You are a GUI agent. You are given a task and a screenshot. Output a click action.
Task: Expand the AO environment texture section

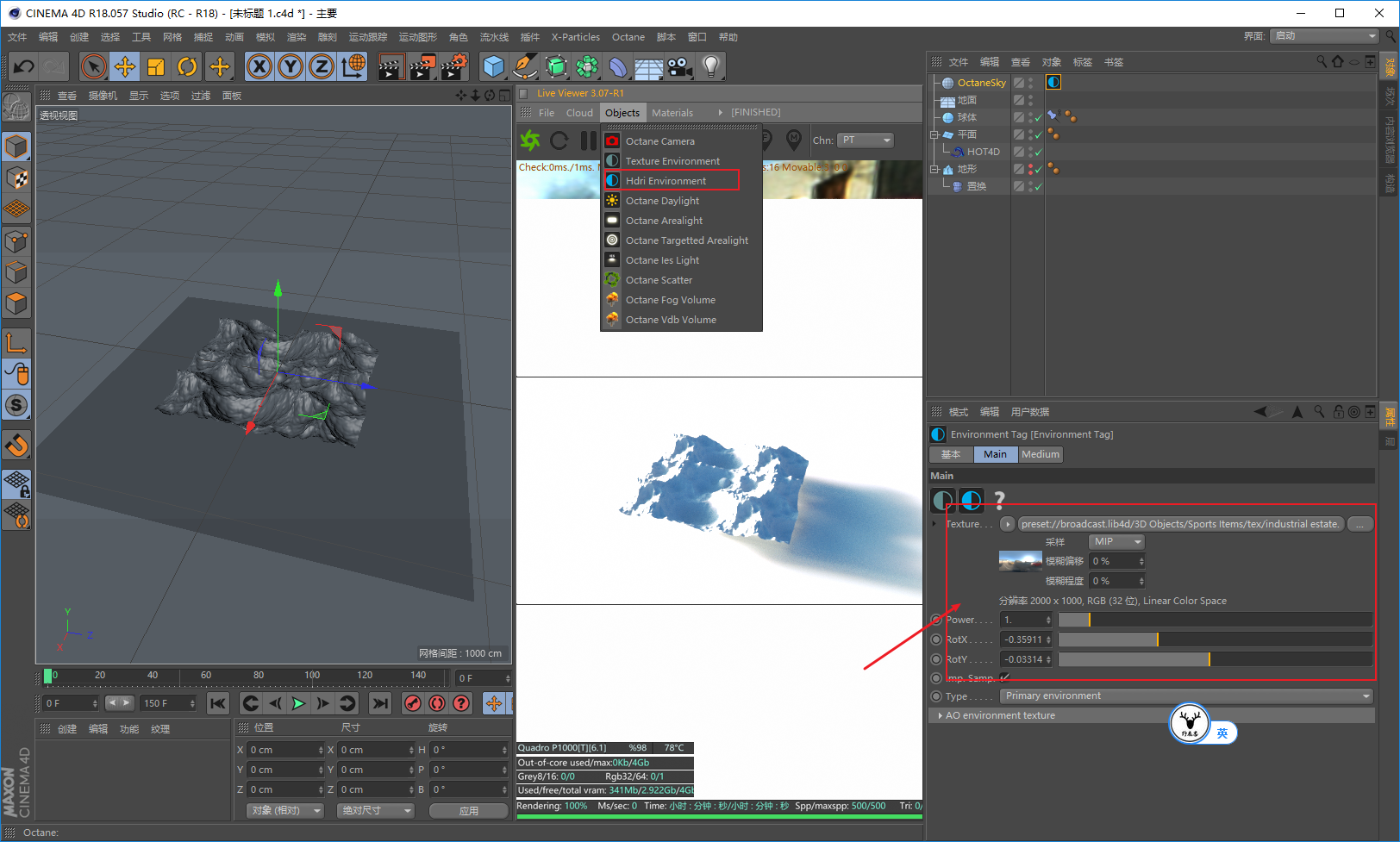click(x=1151, y=715)
